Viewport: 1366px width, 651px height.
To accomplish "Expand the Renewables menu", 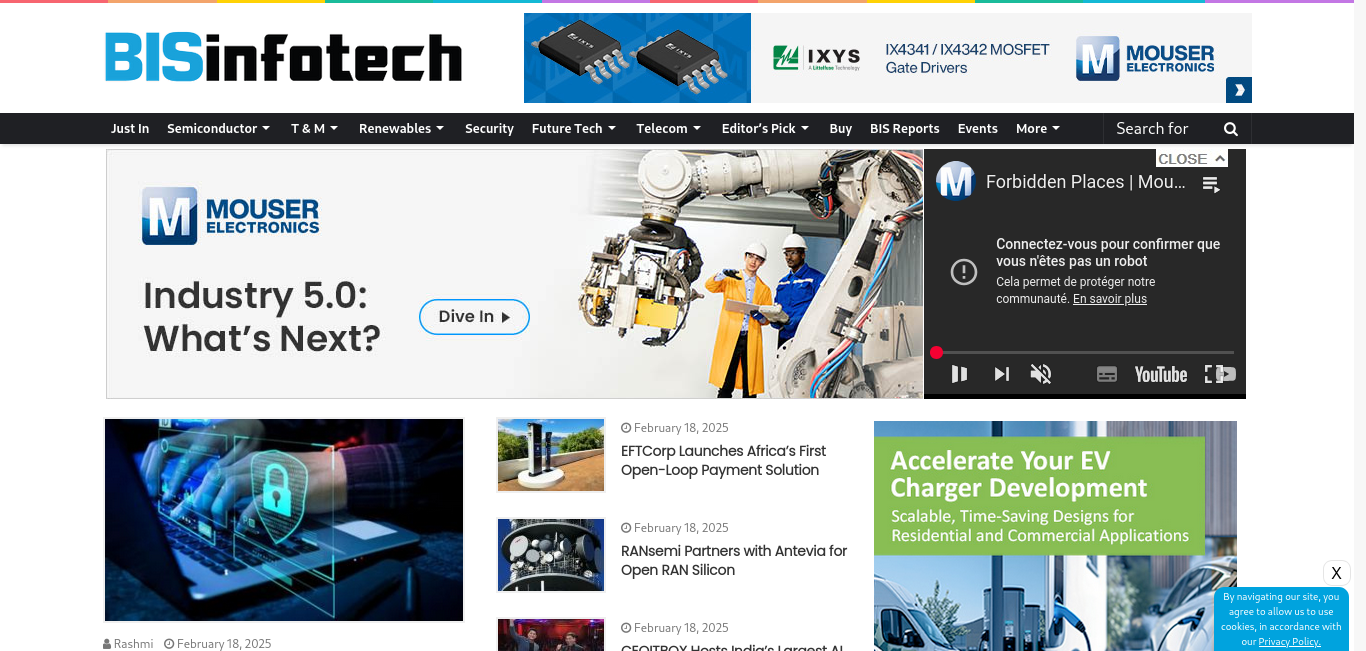I will coord(401,129).
